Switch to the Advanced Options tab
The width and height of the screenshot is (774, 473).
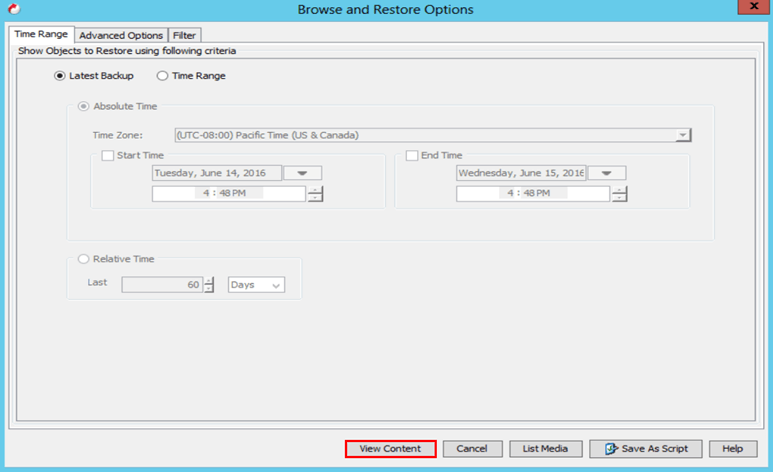point(120,35)
